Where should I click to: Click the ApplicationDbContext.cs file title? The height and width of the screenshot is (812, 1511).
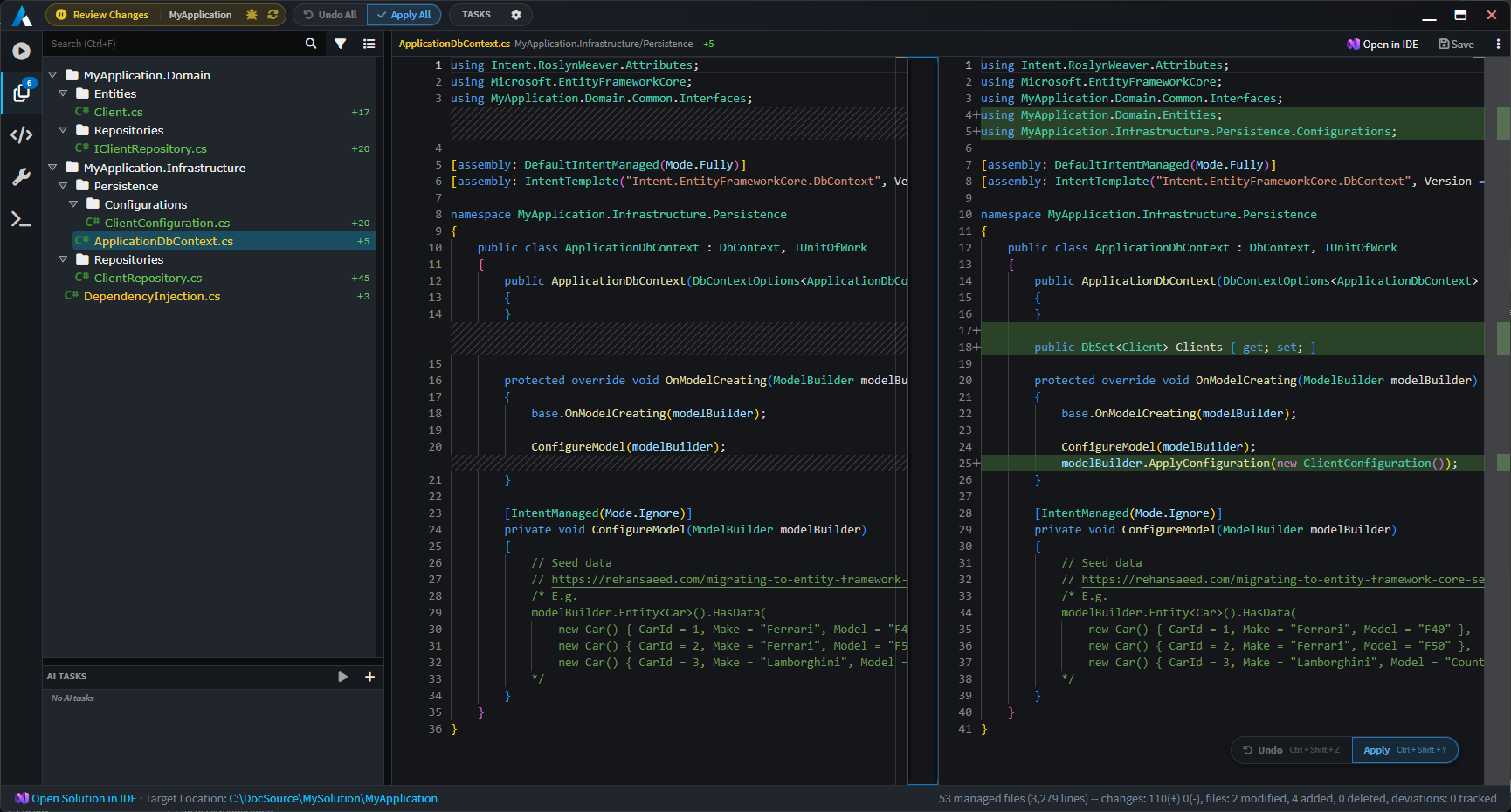coord(454,44)
